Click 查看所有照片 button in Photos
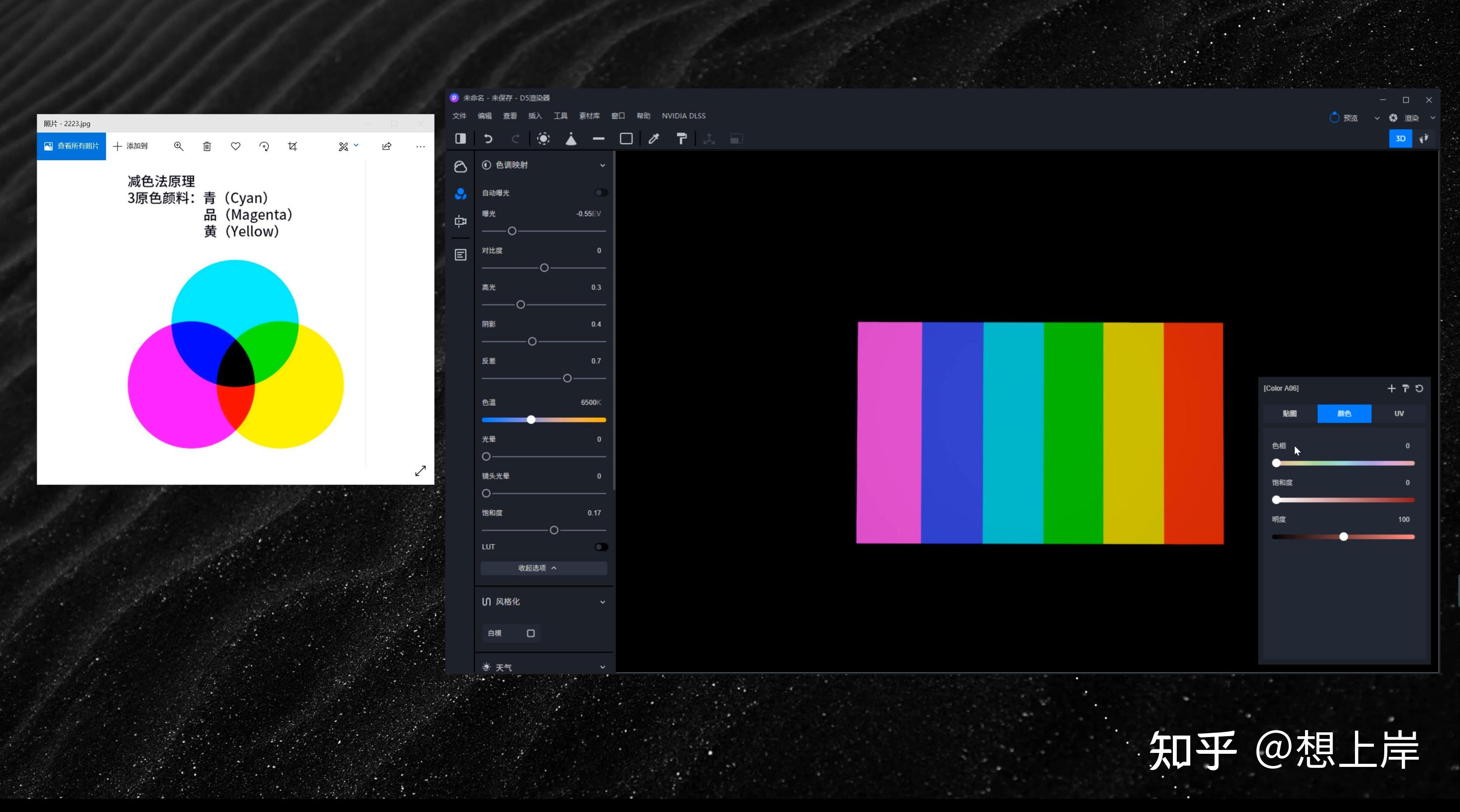The height and width of the screenshot is (812, 1460). click(71, 146)
